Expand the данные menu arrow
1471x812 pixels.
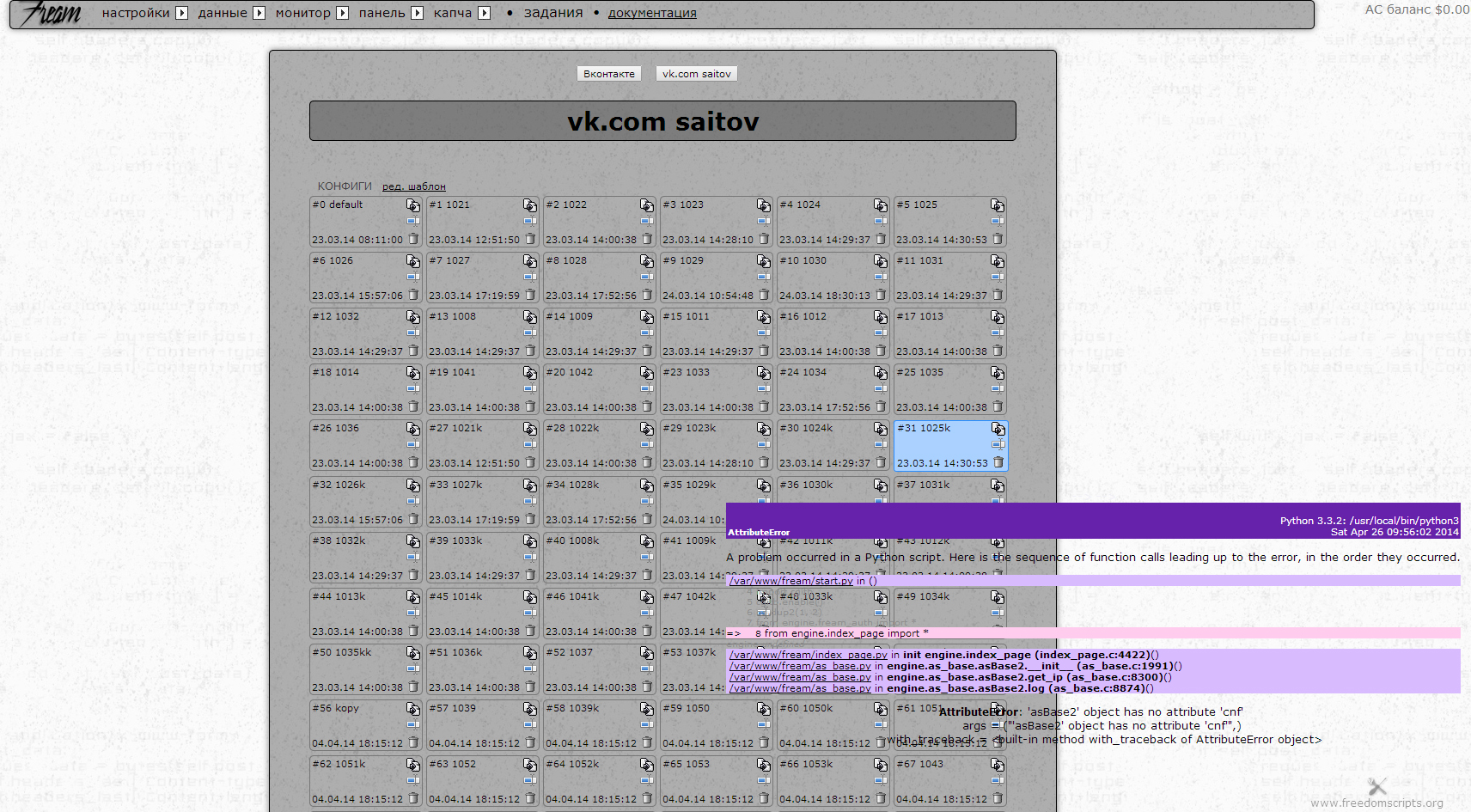point(259,13)
